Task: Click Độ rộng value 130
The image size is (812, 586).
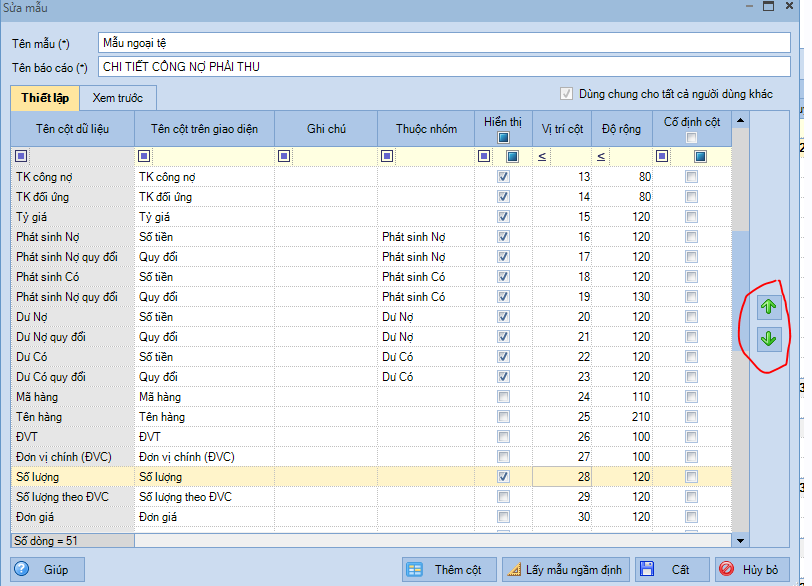Action: (x=622, y=297)
